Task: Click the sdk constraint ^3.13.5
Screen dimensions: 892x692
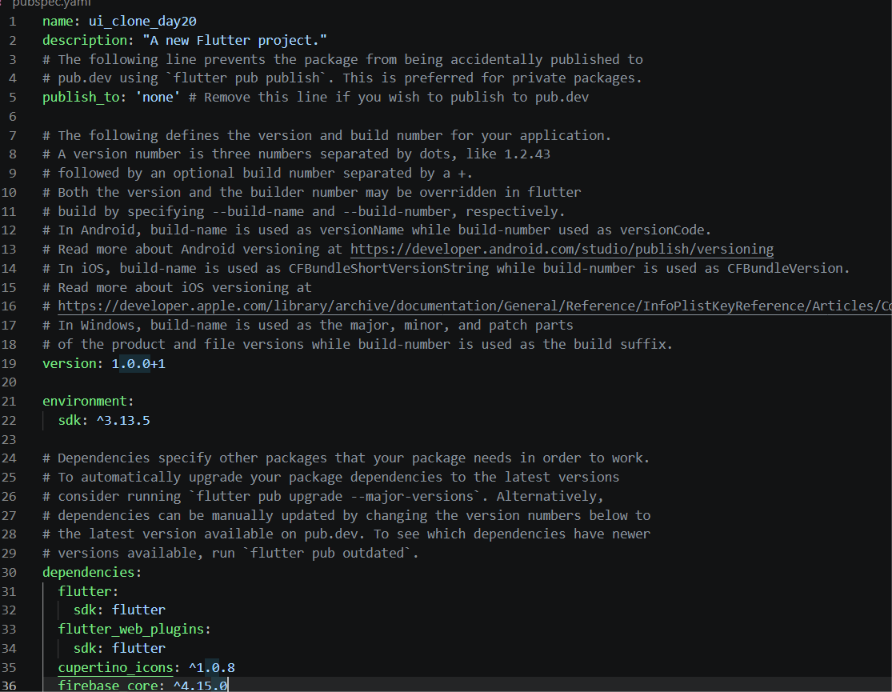Action: pos(123,421)
